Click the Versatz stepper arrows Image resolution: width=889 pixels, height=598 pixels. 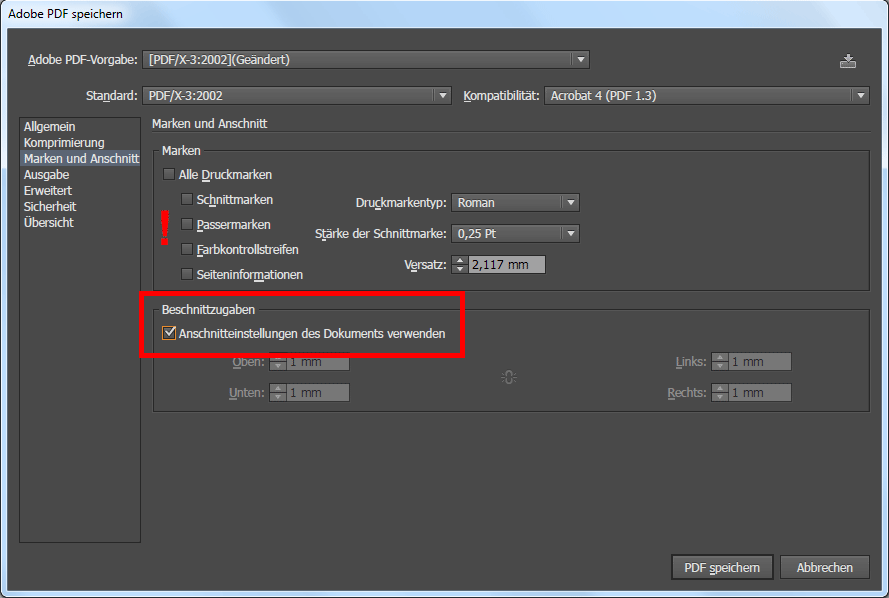[x=460, y=265]
